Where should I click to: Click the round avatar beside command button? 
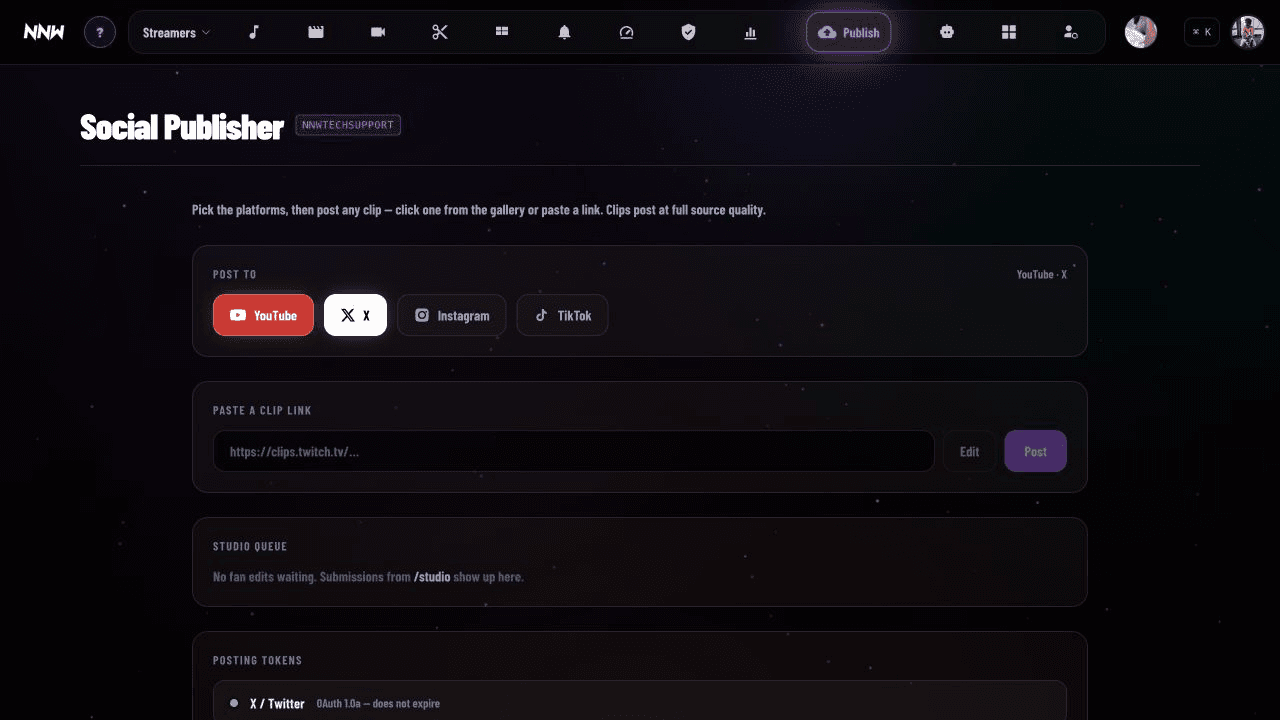click(1141, 33)
